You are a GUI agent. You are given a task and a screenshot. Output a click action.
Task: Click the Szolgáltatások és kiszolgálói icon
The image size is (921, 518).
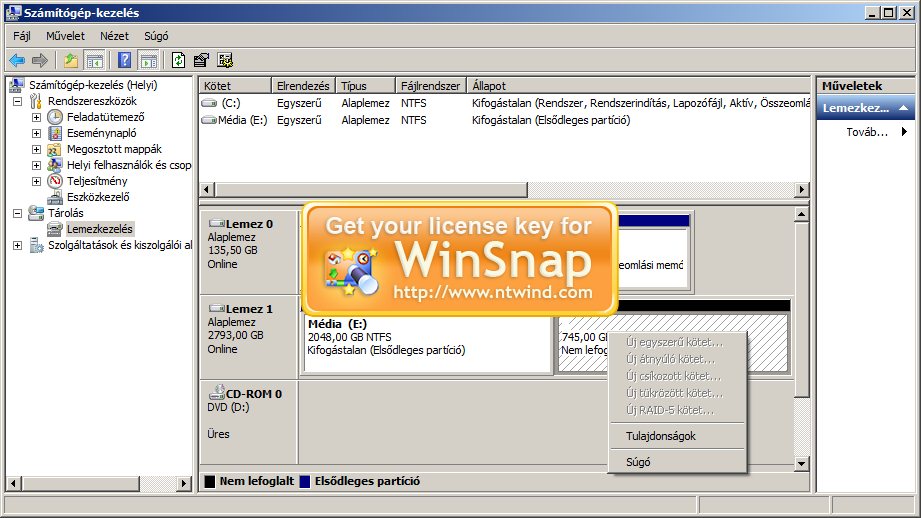pyautogui.click(x=36, y=245)
